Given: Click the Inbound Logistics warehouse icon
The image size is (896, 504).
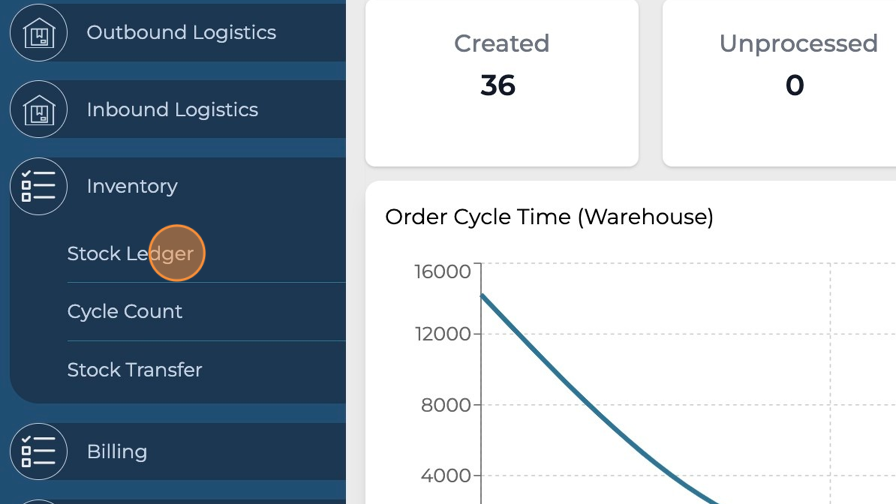Looking at the screenshot, I should point(38,110).
